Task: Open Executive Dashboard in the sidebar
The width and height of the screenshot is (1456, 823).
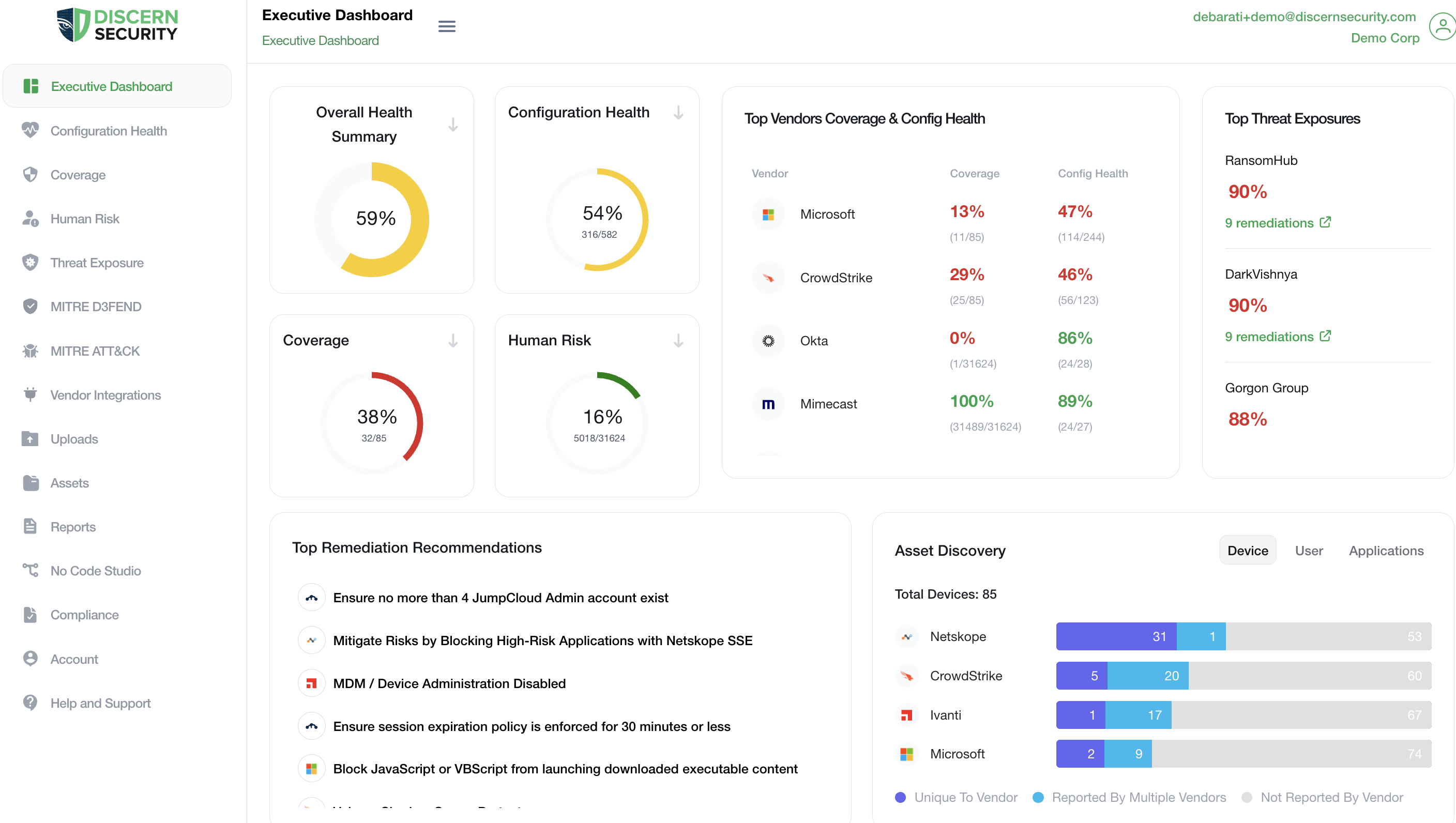Action: click(x=117, y=86)
